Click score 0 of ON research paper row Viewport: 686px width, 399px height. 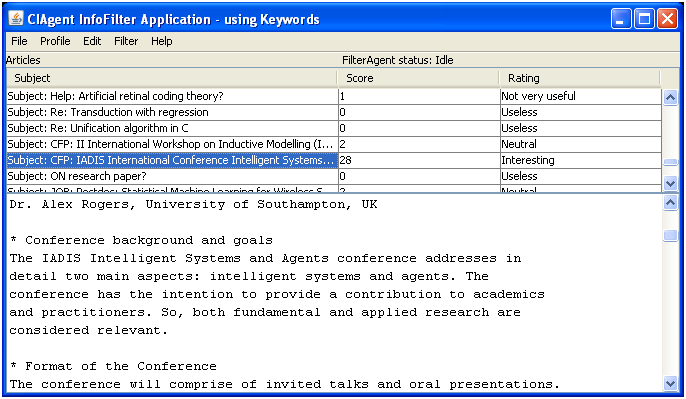[x=419, y=176]
